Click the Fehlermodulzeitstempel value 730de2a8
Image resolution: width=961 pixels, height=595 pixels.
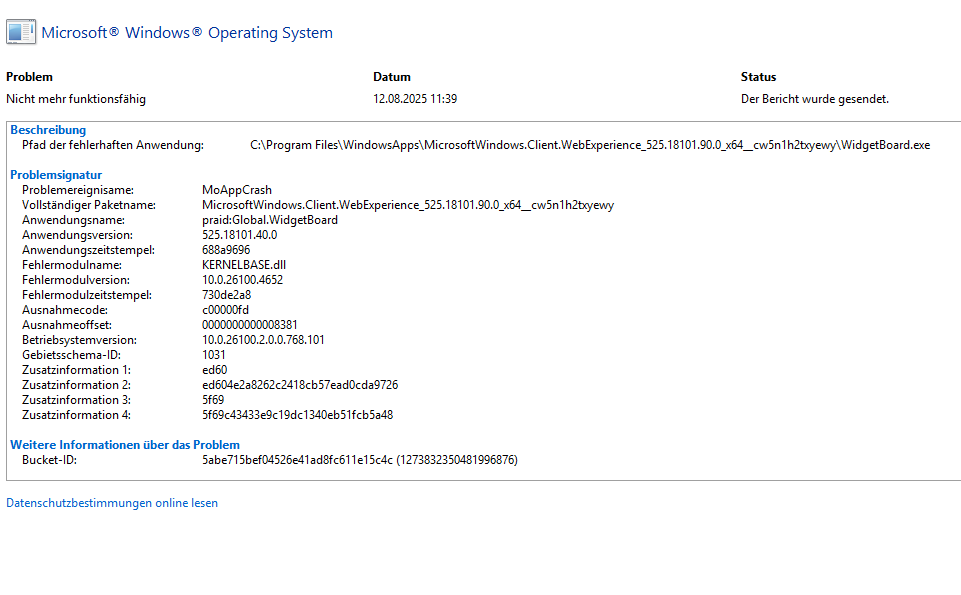point(226,295)
